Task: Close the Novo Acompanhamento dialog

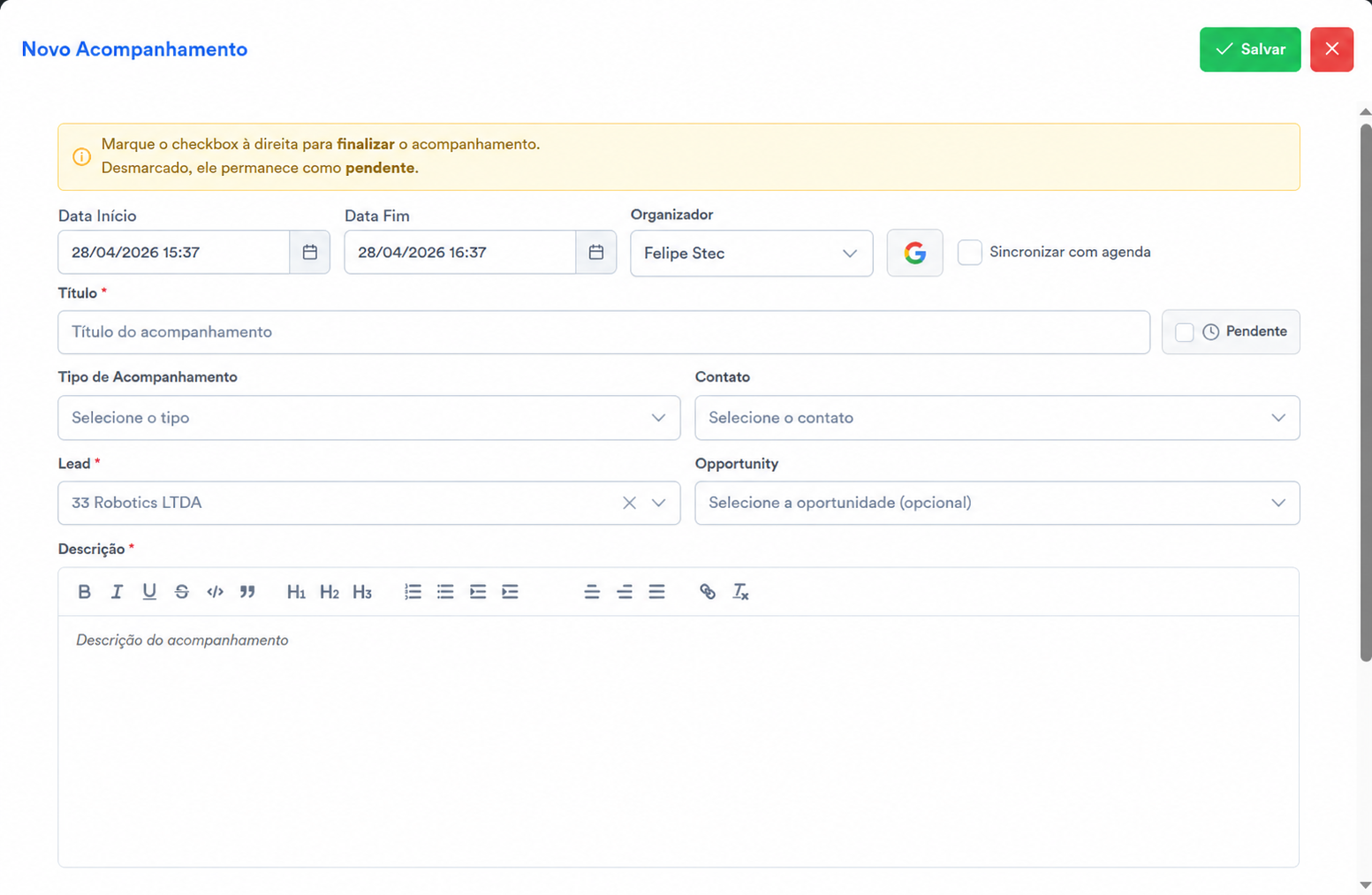Action: tap(1332, 49)
